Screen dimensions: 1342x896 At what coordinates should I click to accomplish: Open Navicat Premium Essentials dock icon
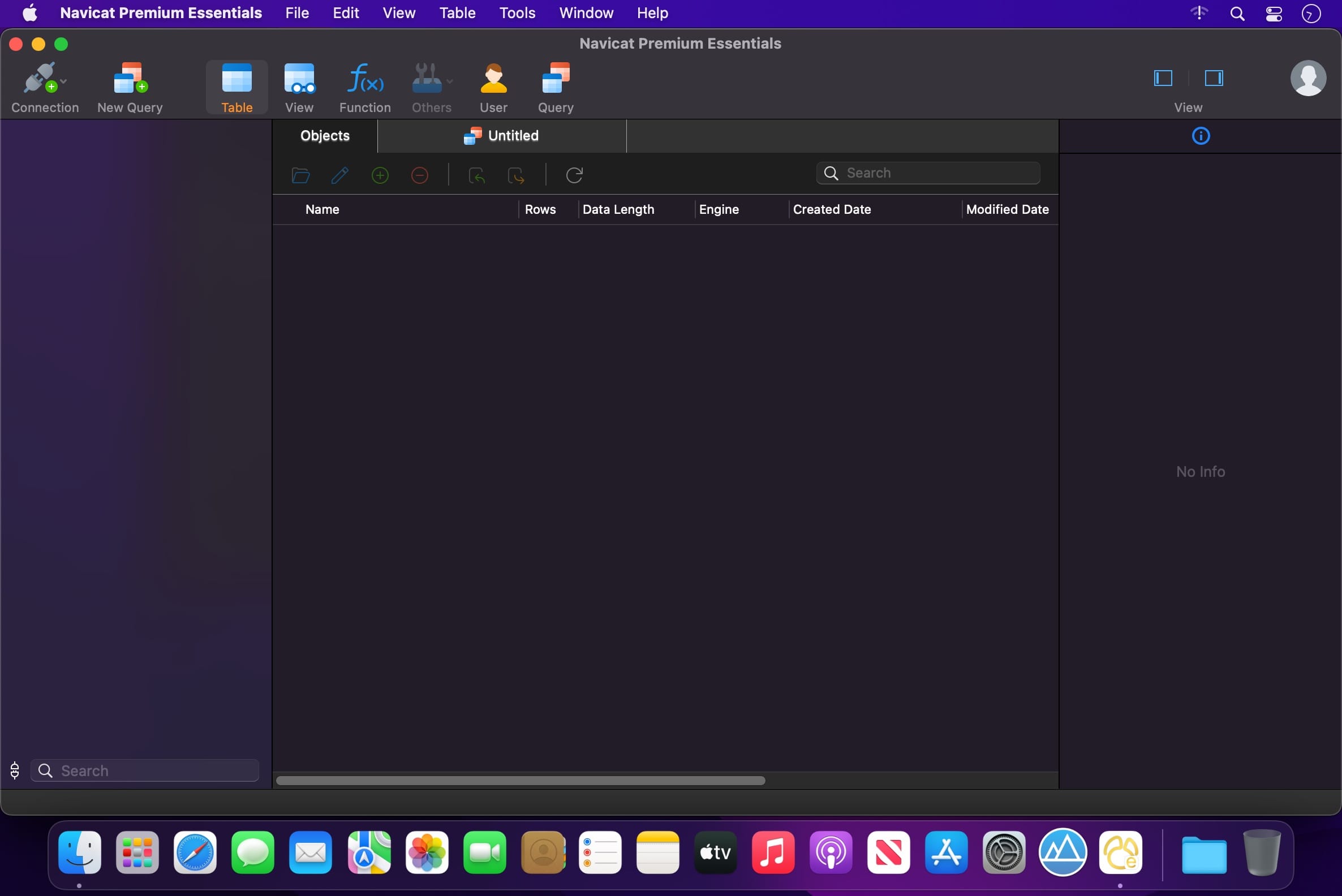1120,852
